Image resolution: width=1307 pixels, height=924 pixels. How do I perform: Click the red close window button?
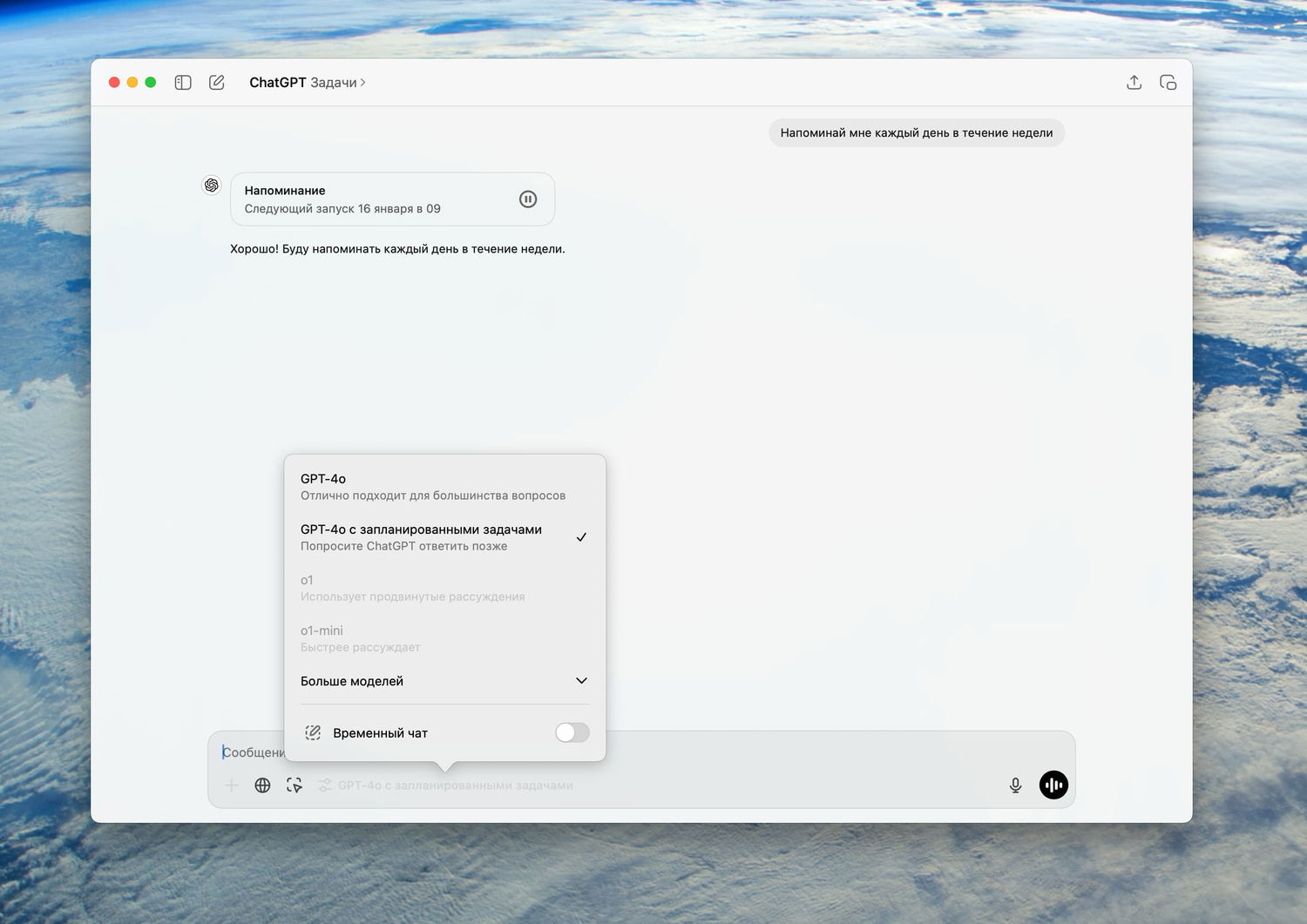pyautogui.click(x=114, y=83)
